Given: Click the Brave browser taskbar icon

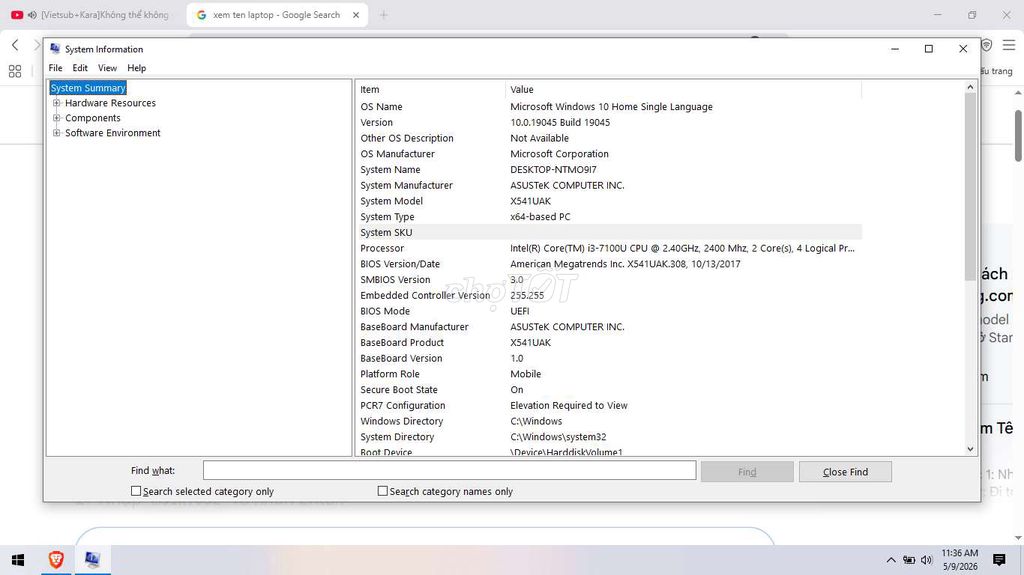Looking at the screenshot, I should point(56,559).
